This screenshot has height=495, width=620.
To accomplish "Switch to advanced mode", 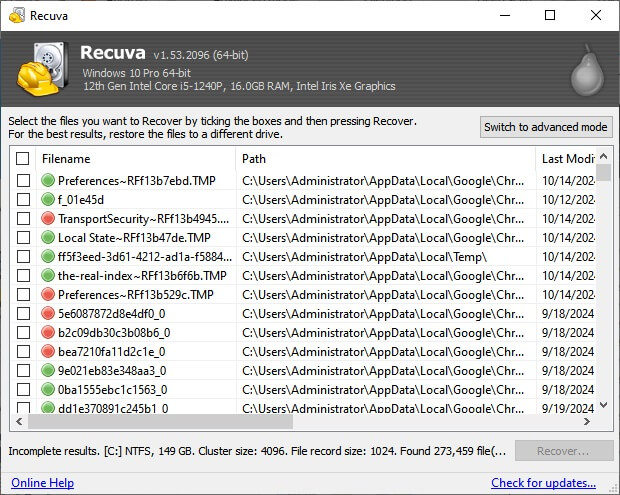I will pos(545,127).
